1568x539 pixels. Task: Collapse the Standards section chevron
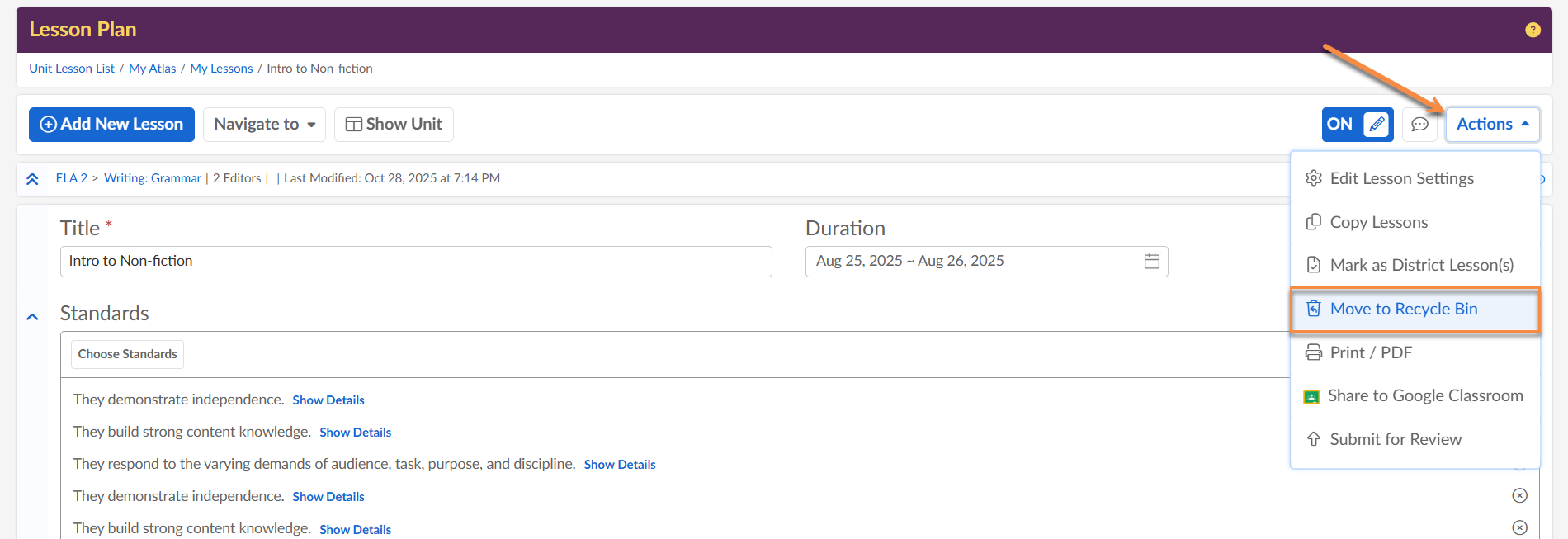[32, 317]
